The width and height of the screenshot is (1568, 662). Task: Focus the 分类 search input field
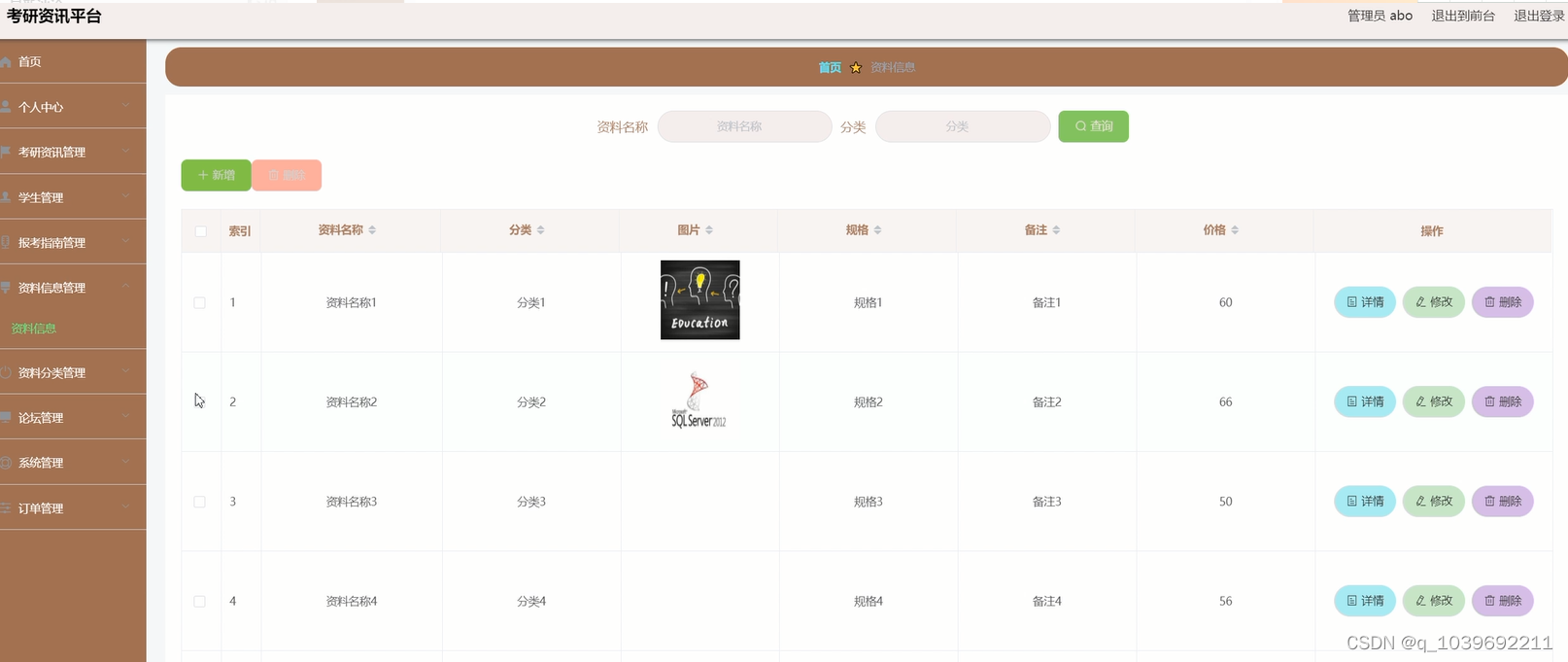pyautogui.click(x=963, y=126)
